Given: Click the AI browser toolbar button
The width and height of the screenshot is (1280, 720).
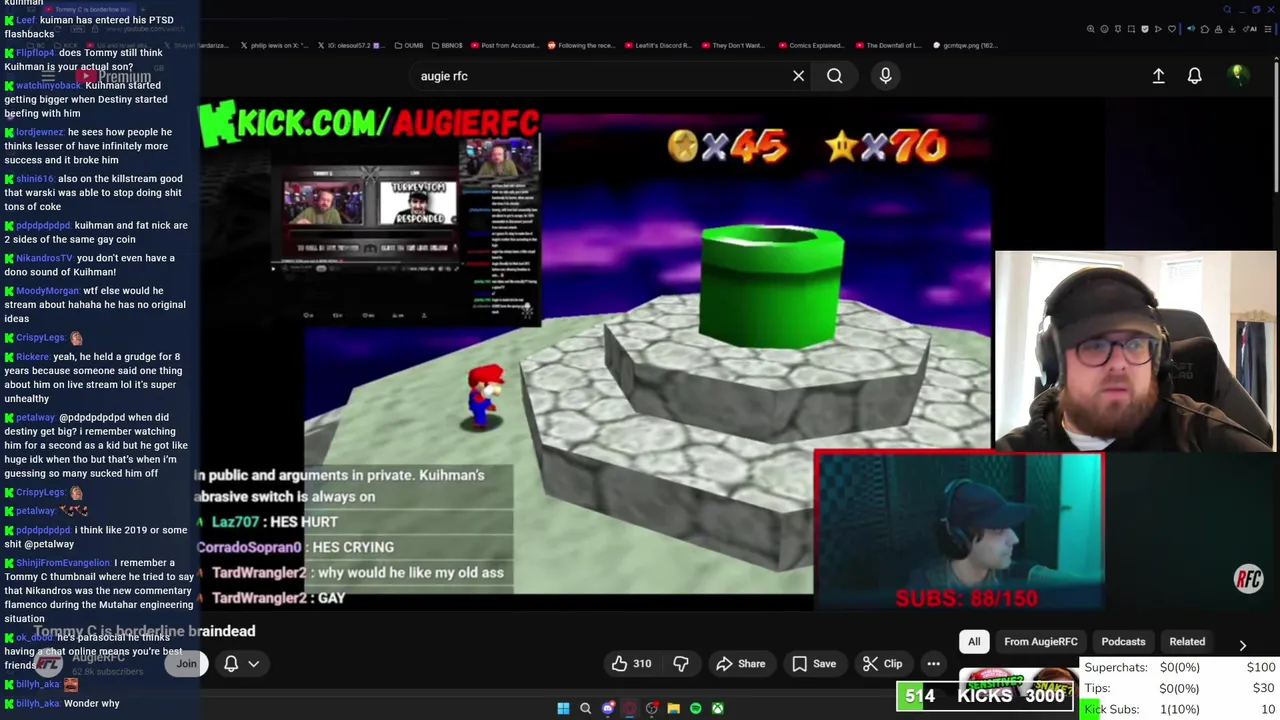Looking at the screenshot, I should [1251, 29].
